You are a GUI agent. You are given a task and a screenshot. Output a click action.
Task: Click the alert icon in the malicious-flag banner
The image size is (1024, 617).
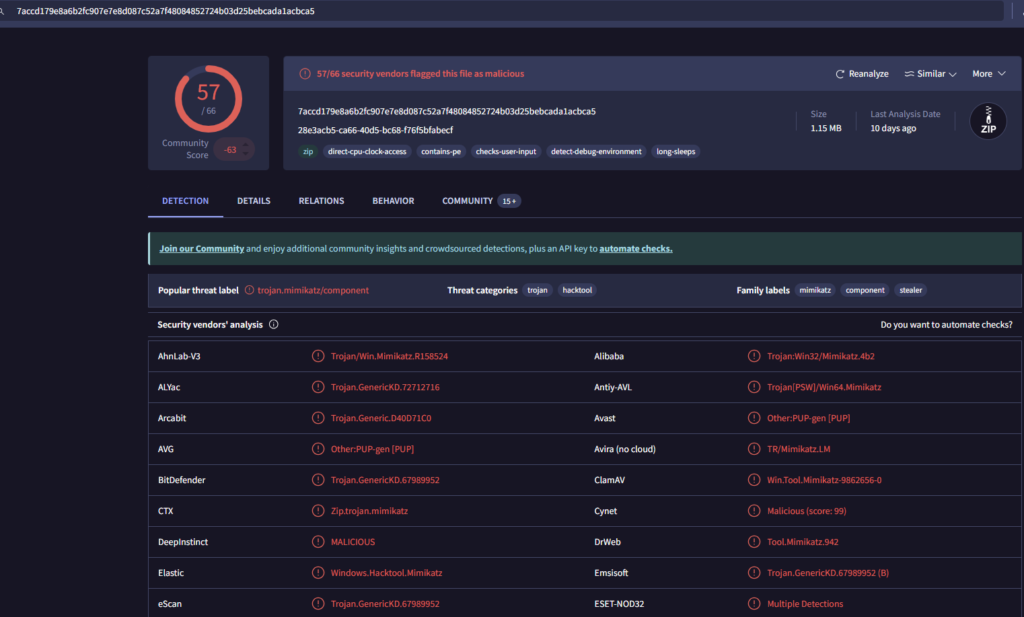304,74
